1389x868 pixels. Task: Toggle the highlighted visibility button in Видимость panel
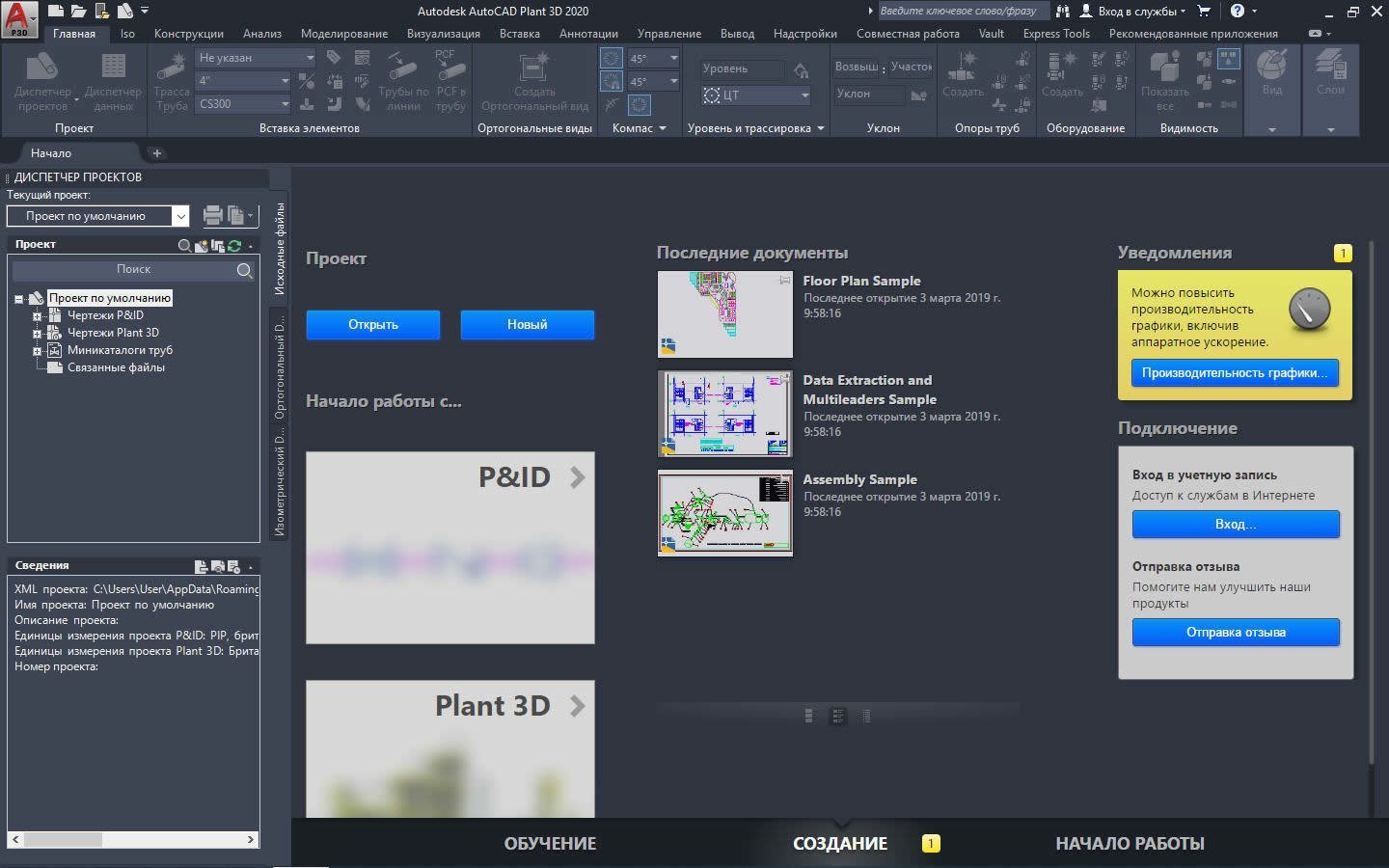click(x=1228, y=59)
